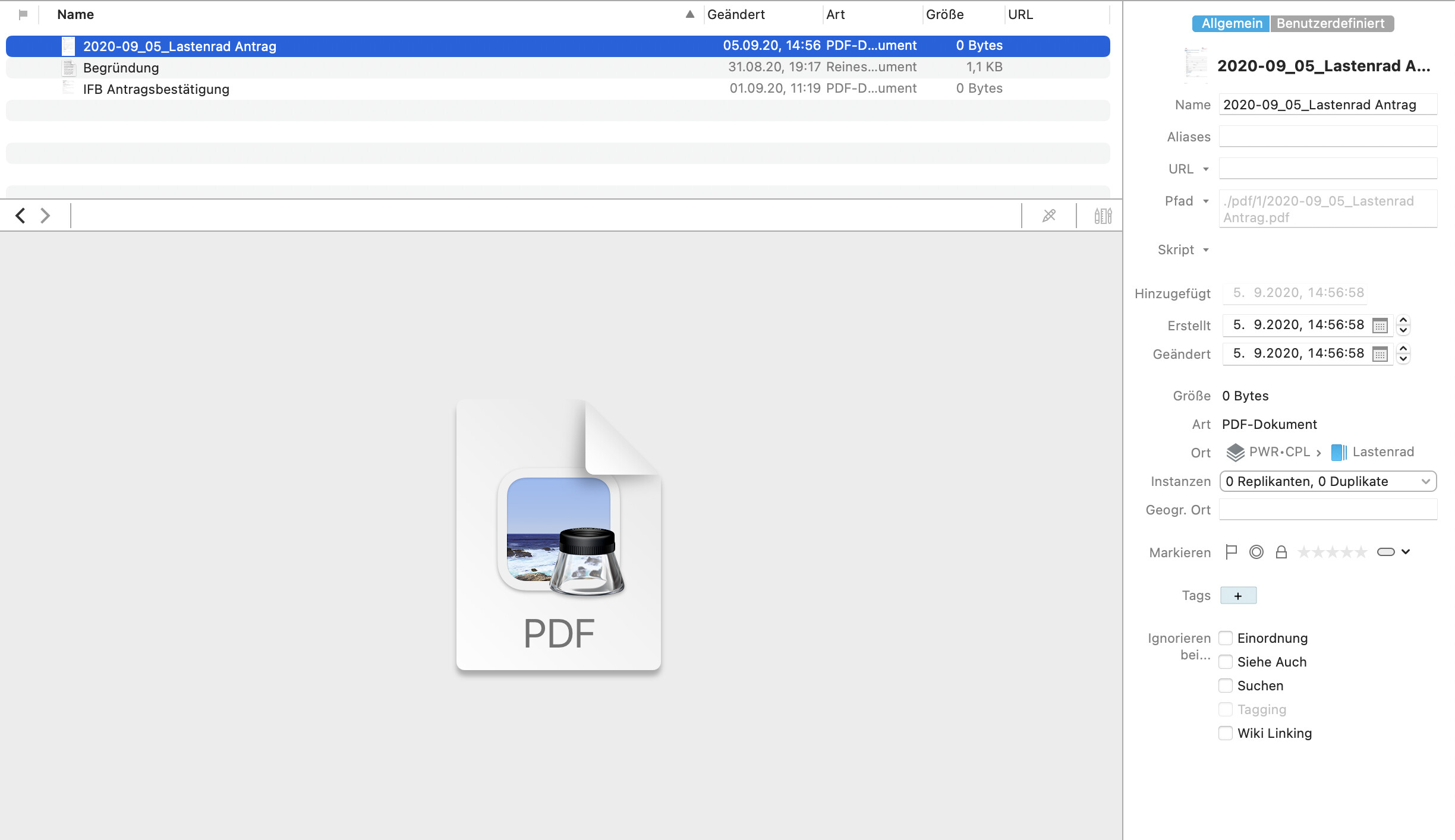
Task: Enable the Einordnung checkbox
Action: point(1226,638)
